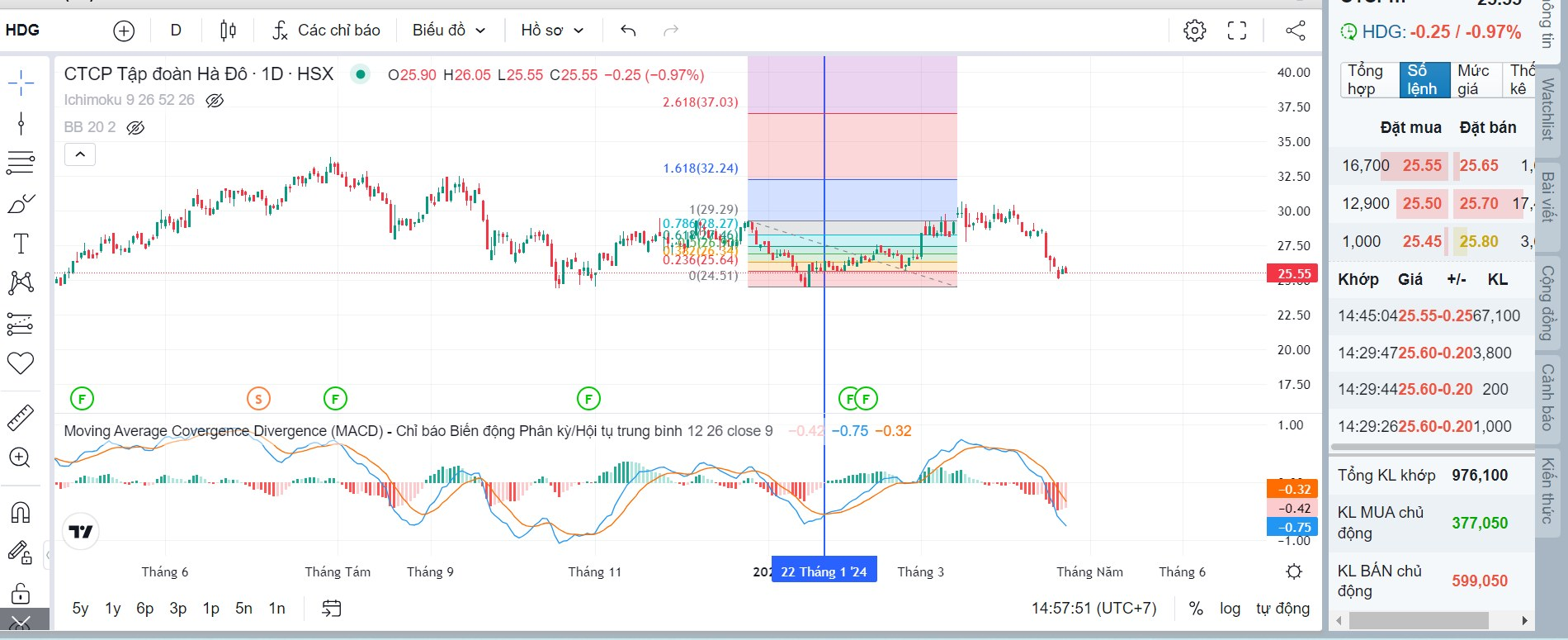Click the heart favorites icon
This screenshot has width=1568, height=640.
[21, 363]
